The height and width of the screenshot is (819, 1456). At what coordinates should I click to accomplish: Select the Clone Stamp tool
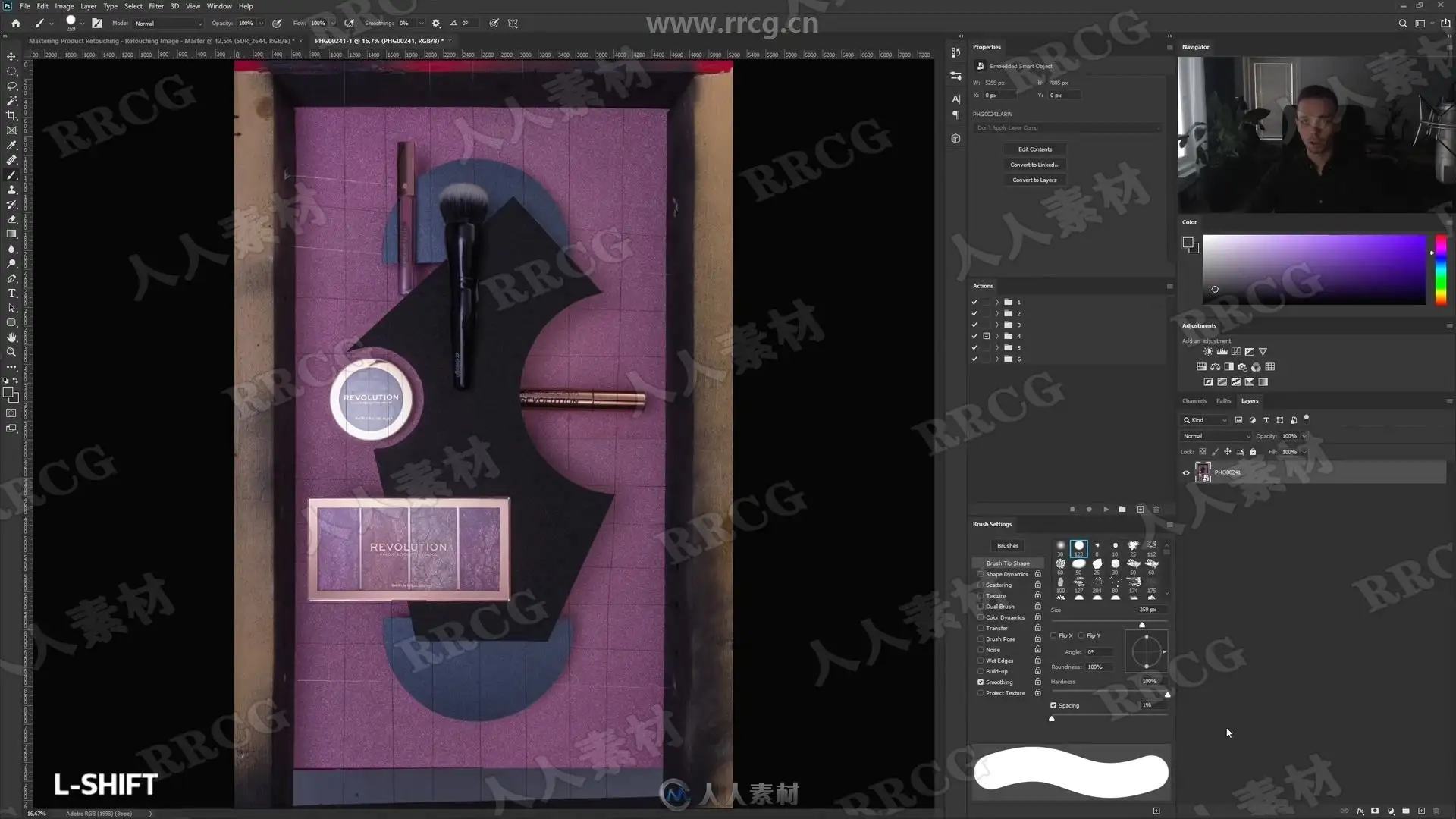click(x=11, y=190)
